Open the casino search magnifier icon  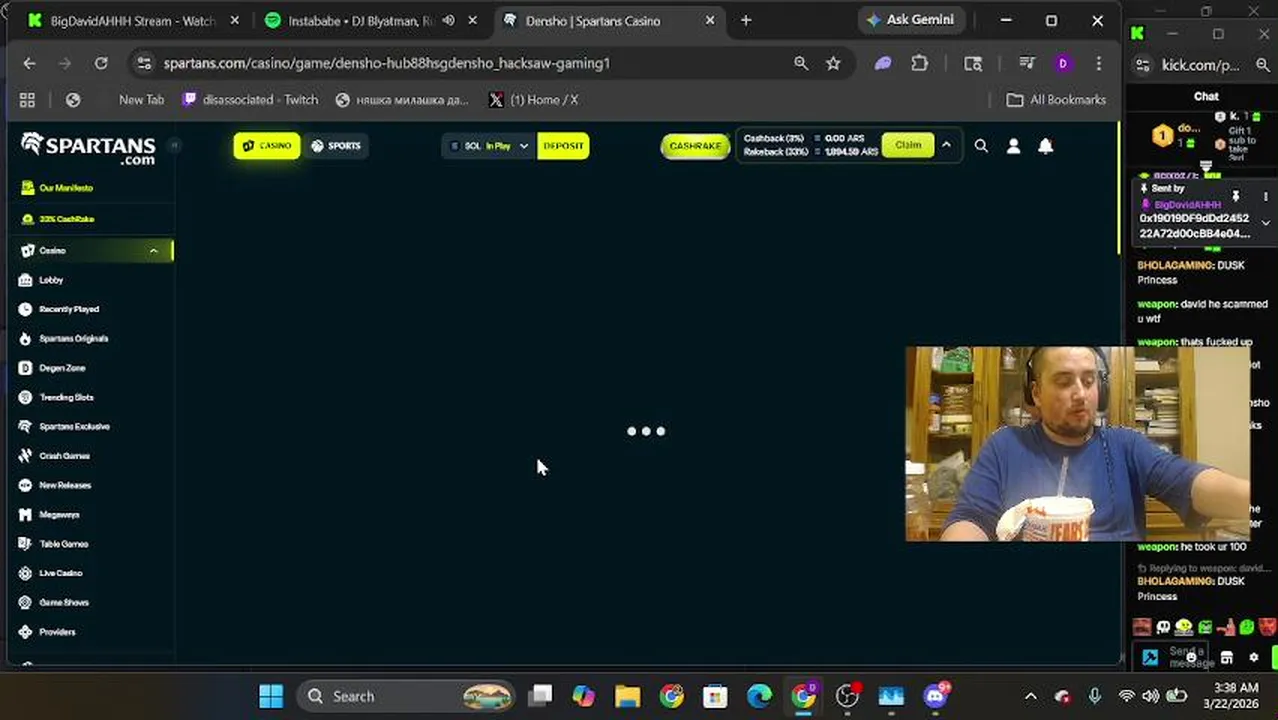click(x=981, y=146)
